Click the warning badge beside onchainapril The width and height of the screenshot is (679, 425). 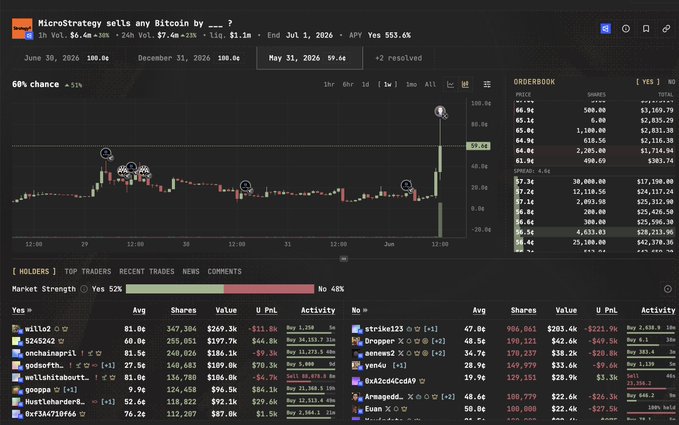[82, 354]
